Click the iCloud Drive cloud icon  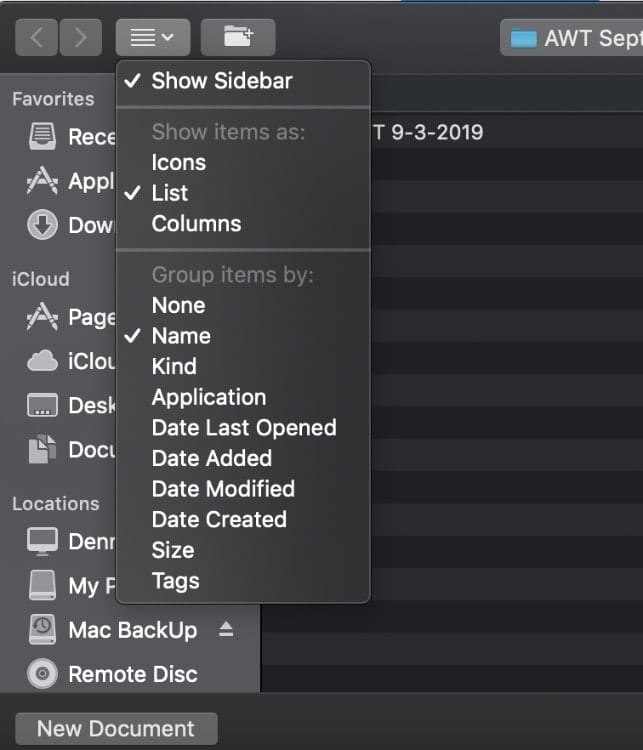[x=42, y=361]
